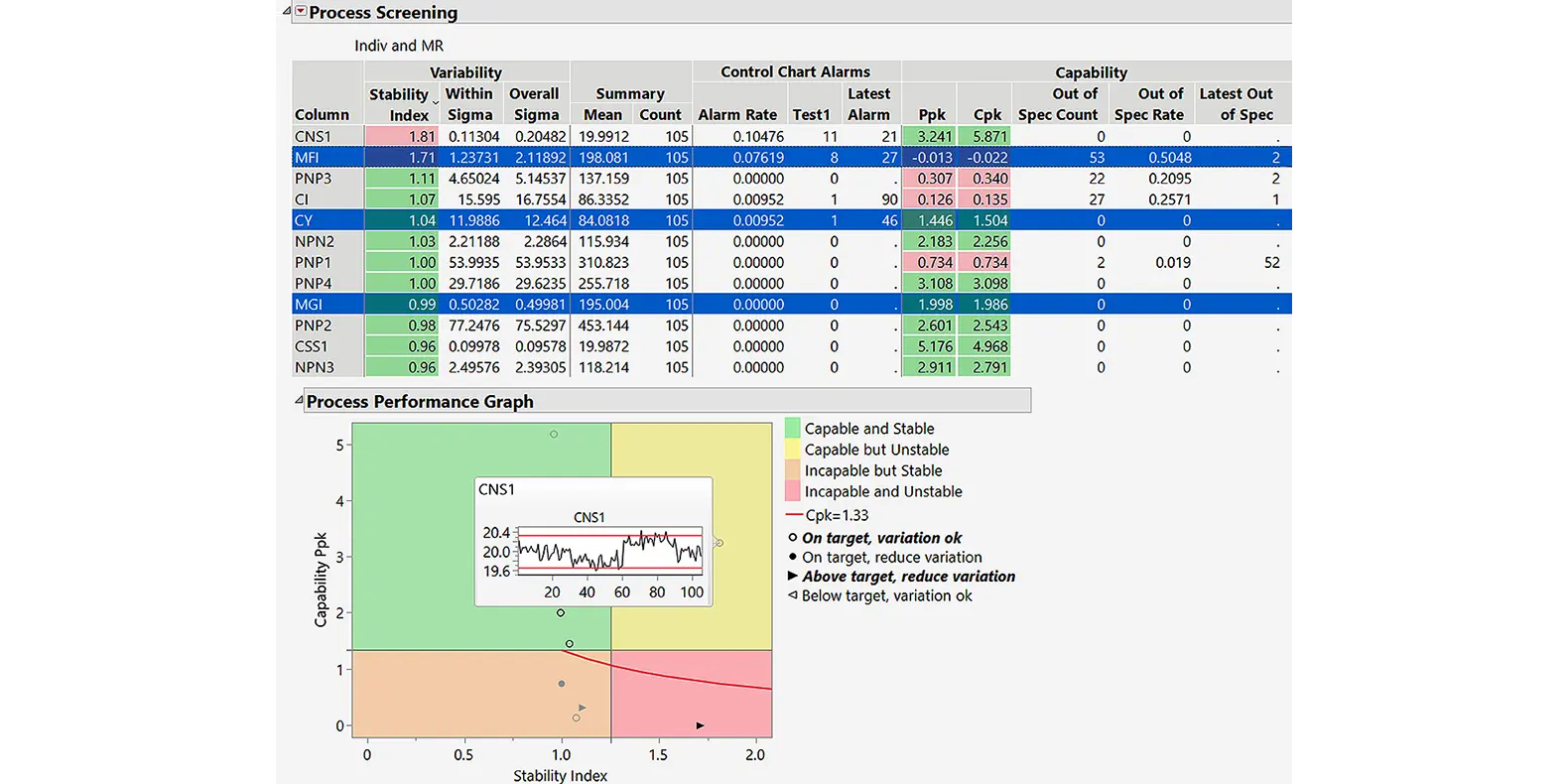Image resolution: width=1568 pixels, height=784 pixels.
Task: Click open circle marker beside 'On target, variation ok'
Action: point(792,538)
